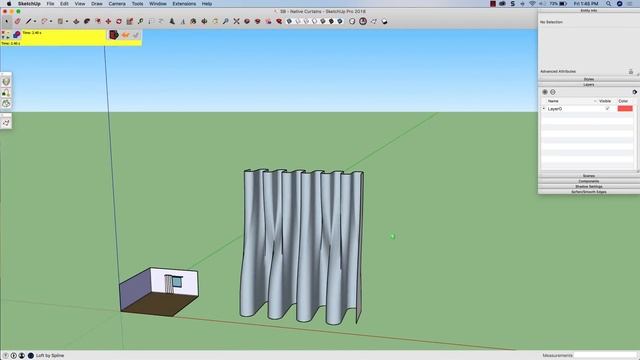
Task: Open the Help menu
Action: click(207, 4)
